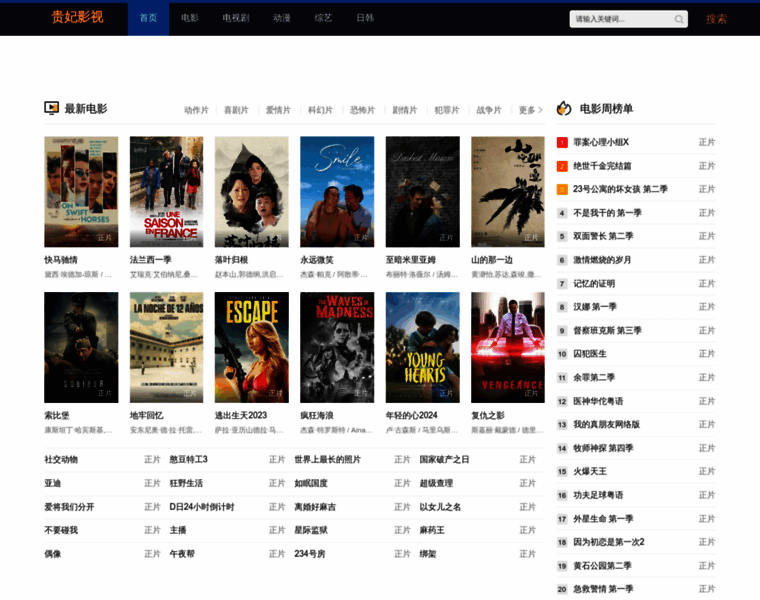This screenshot has height=600, width=760.
Task: Click the red rank 1 badge
Action: pos(562,142)
